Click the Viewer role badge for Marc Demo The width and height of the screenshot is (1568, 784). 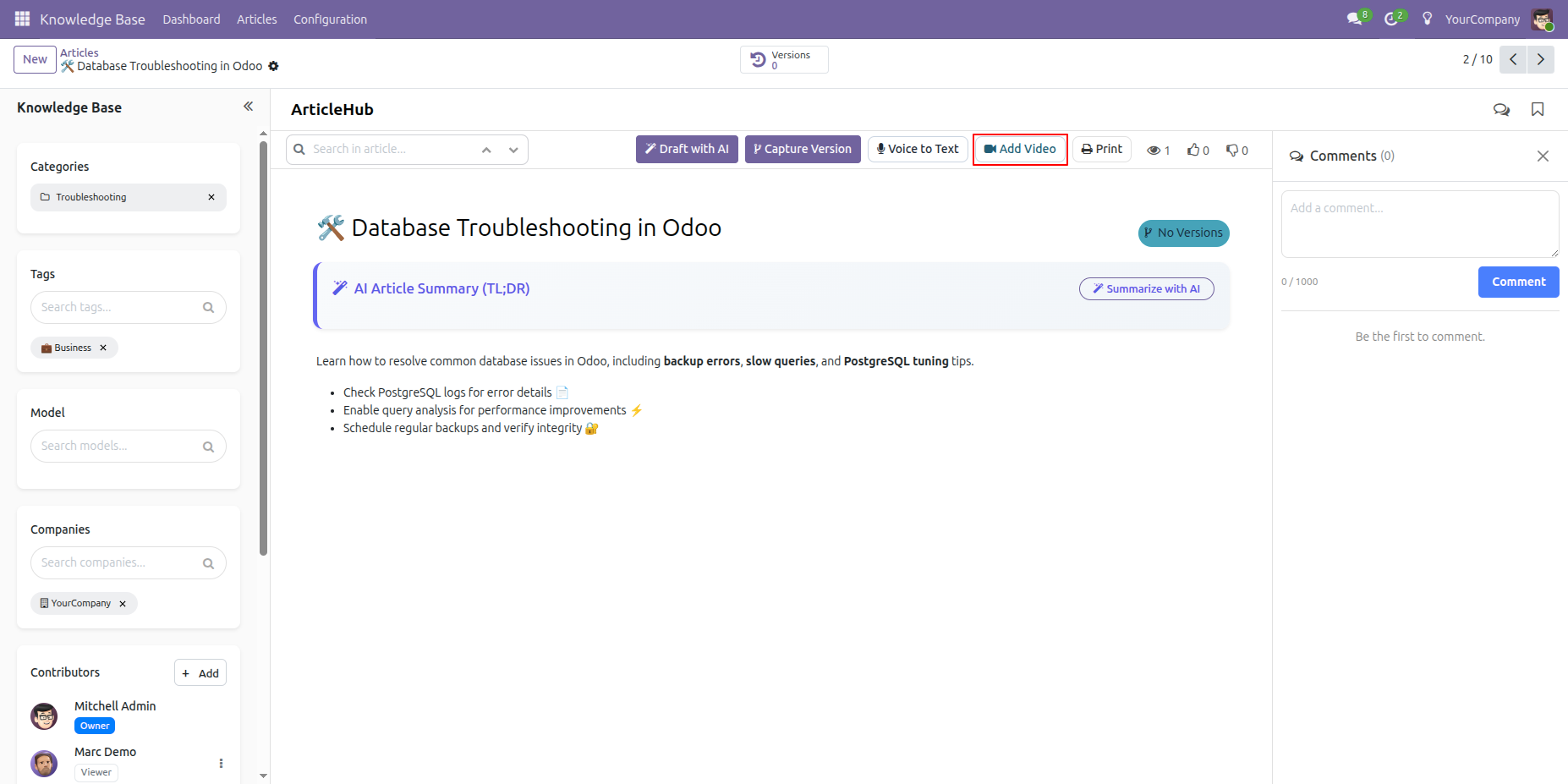(96, 772)
